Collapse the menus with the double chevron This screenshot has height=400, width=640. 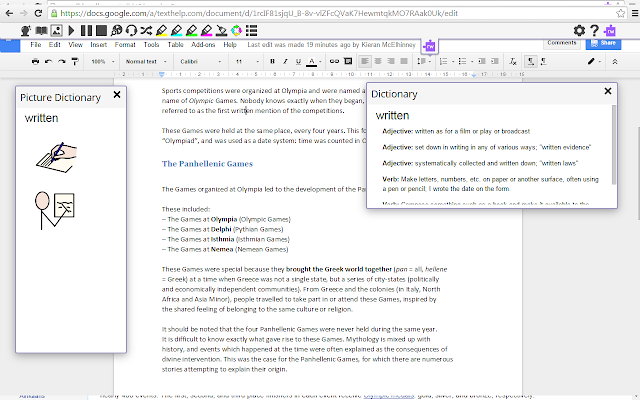615,62
